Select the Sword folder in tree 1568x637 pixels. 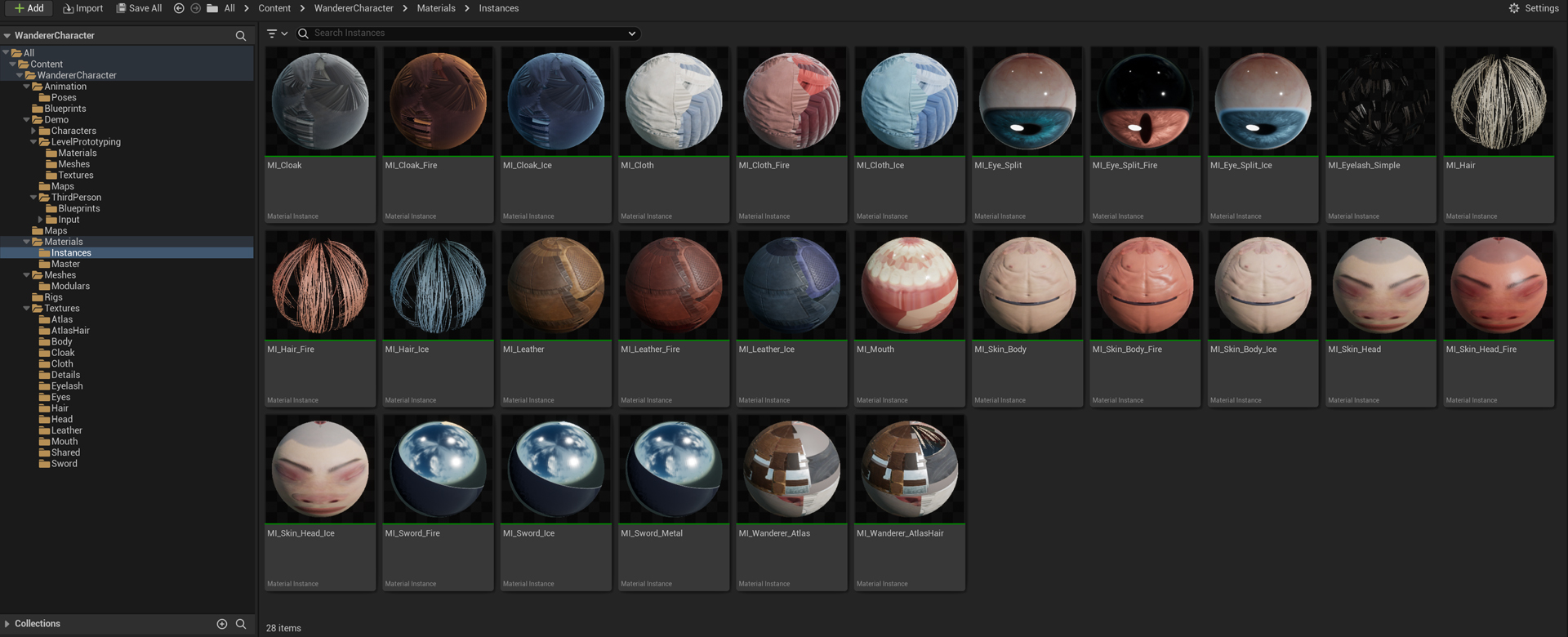(x=64, y=464)
